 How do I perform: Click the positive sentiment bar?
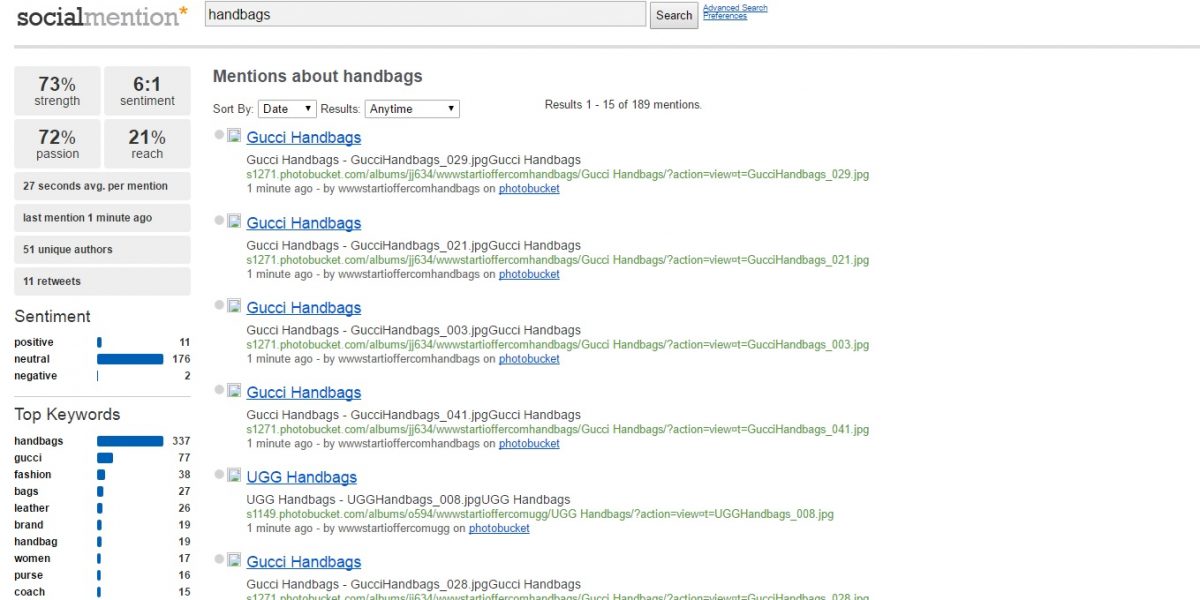[x=99, y=342]
